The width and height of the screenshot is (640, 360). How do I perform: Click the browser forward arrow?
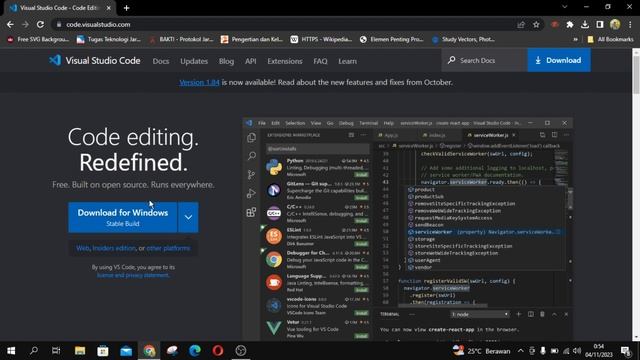pyautogui.click(x=25, y=24)
